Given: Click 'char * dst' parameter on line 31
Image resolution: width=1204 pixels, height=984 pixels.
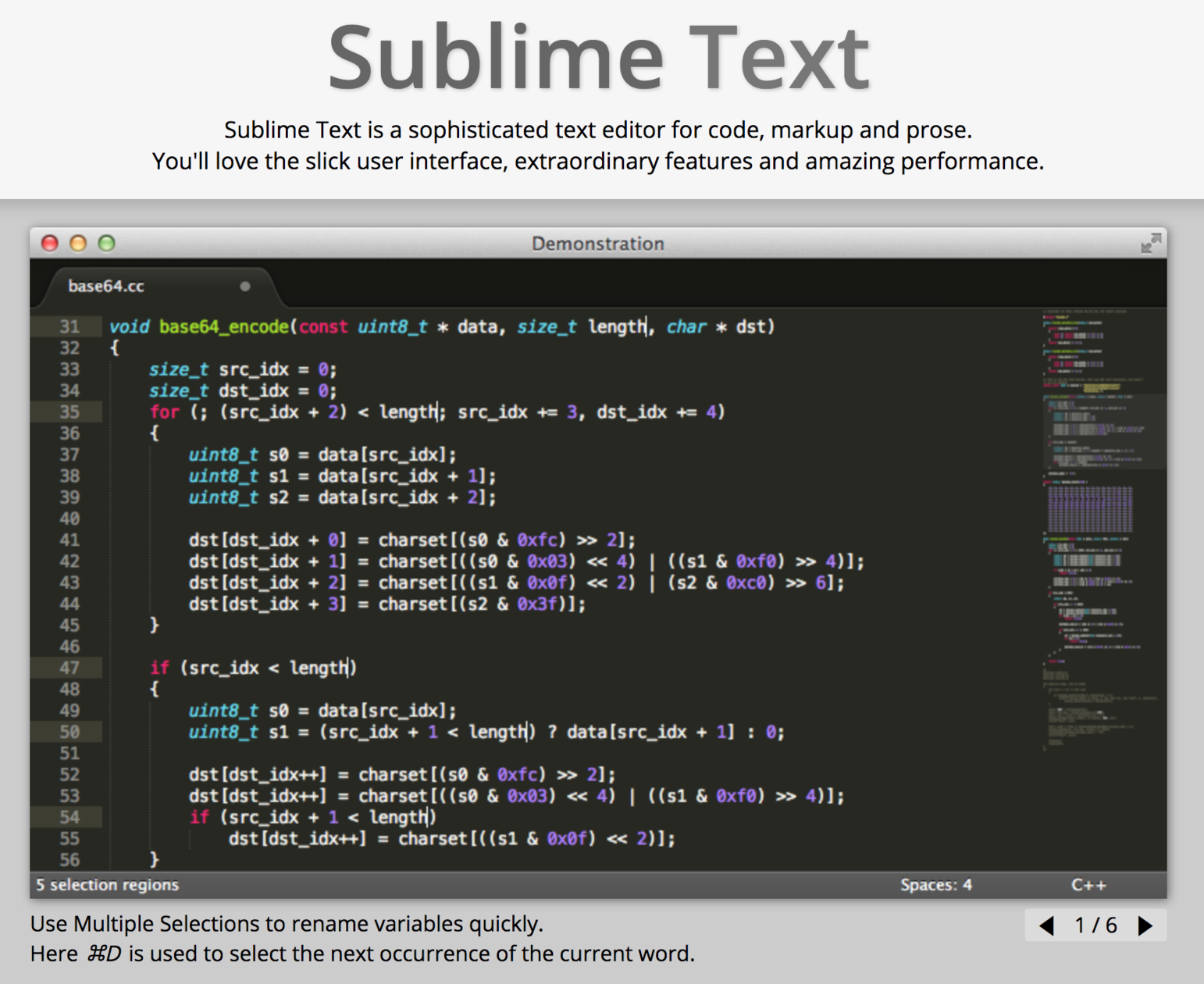Looking at the screenshot, I should [718, 326].
